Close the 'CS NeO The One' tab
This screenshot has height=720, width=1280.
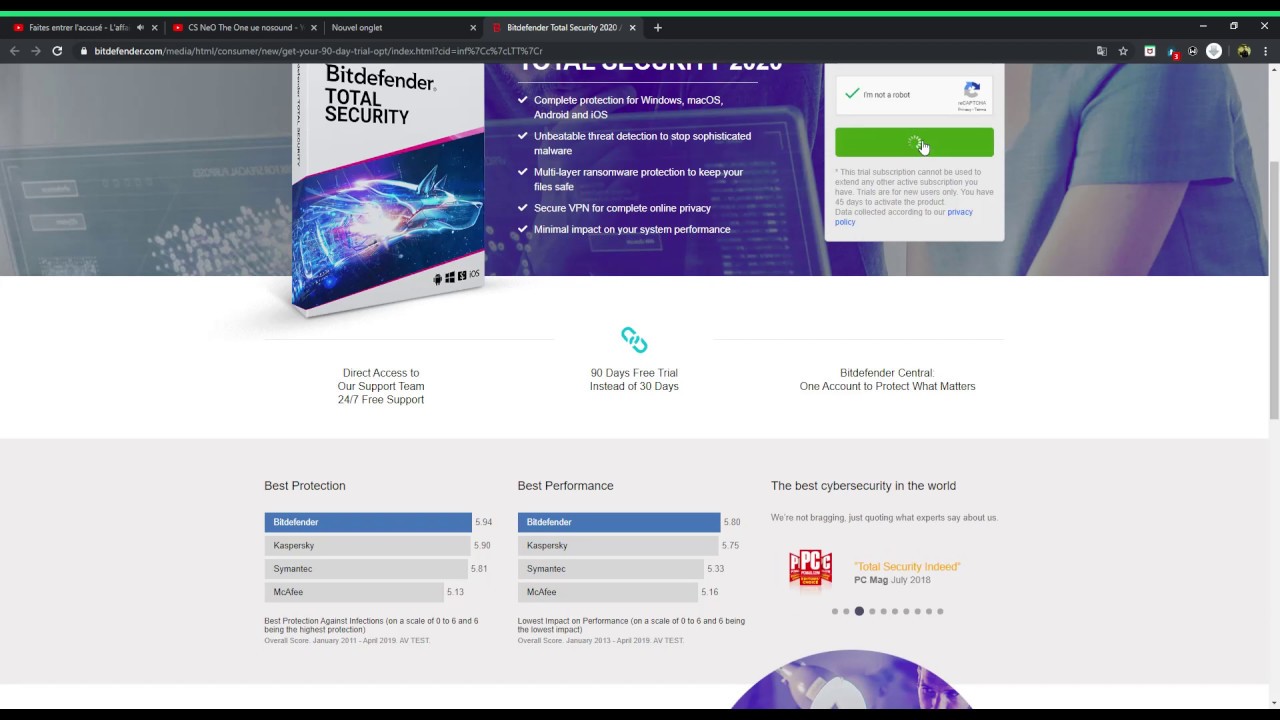pyautogui.click(x=313, y=28)
